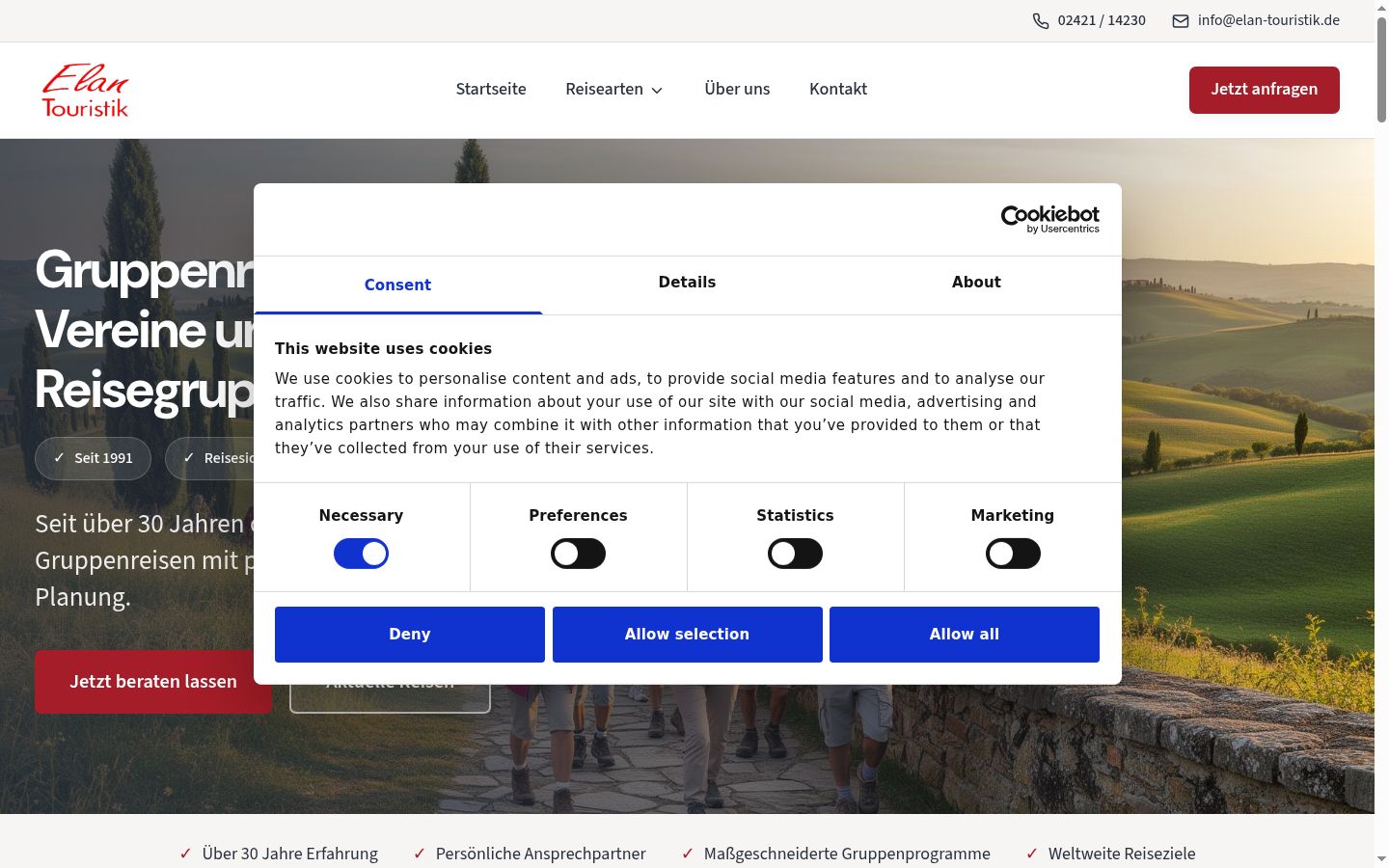Click the info@elan-touristik.de email link
This screenshot has width=1389, height=868.
1268,20
